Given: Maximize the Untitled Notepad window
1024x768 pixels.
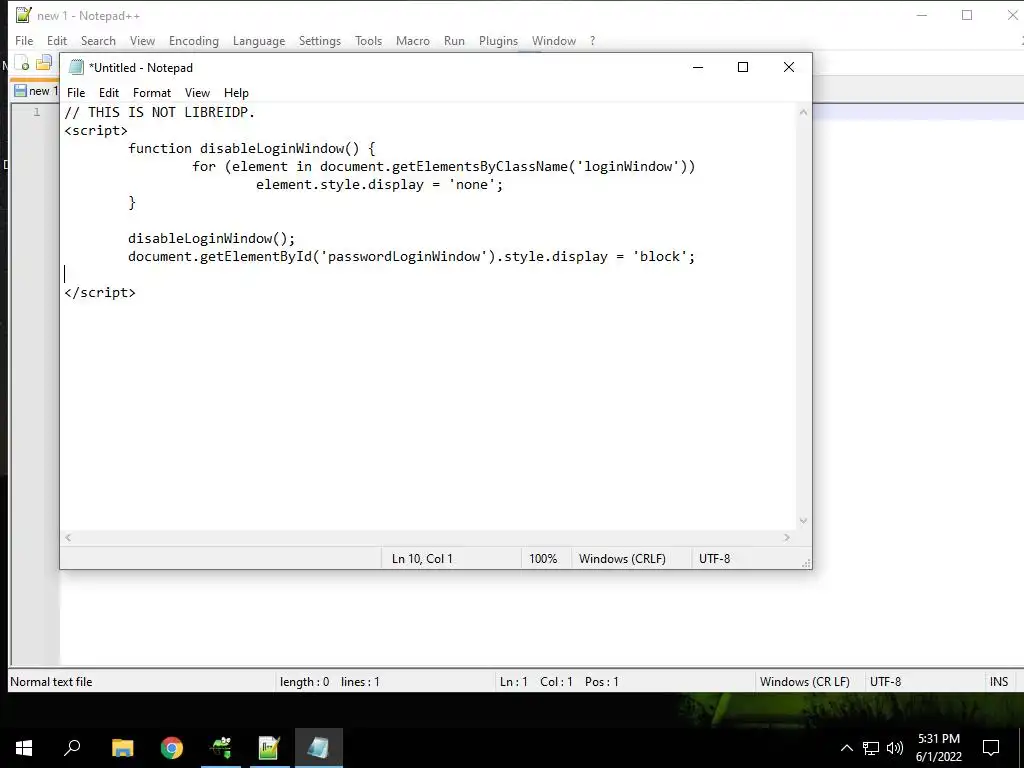Looking at the screenshot, I should [x=743, y=67].
